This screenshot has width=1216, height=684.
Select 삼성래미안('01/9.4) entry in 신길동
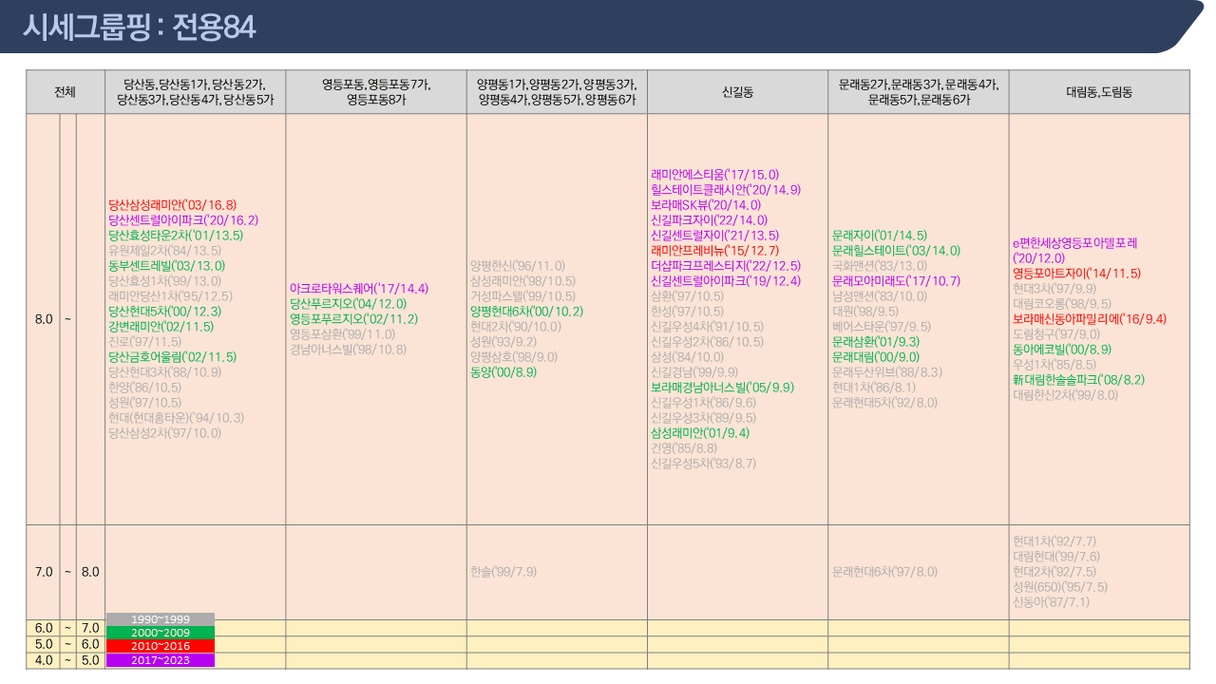(x=700, y=433)
